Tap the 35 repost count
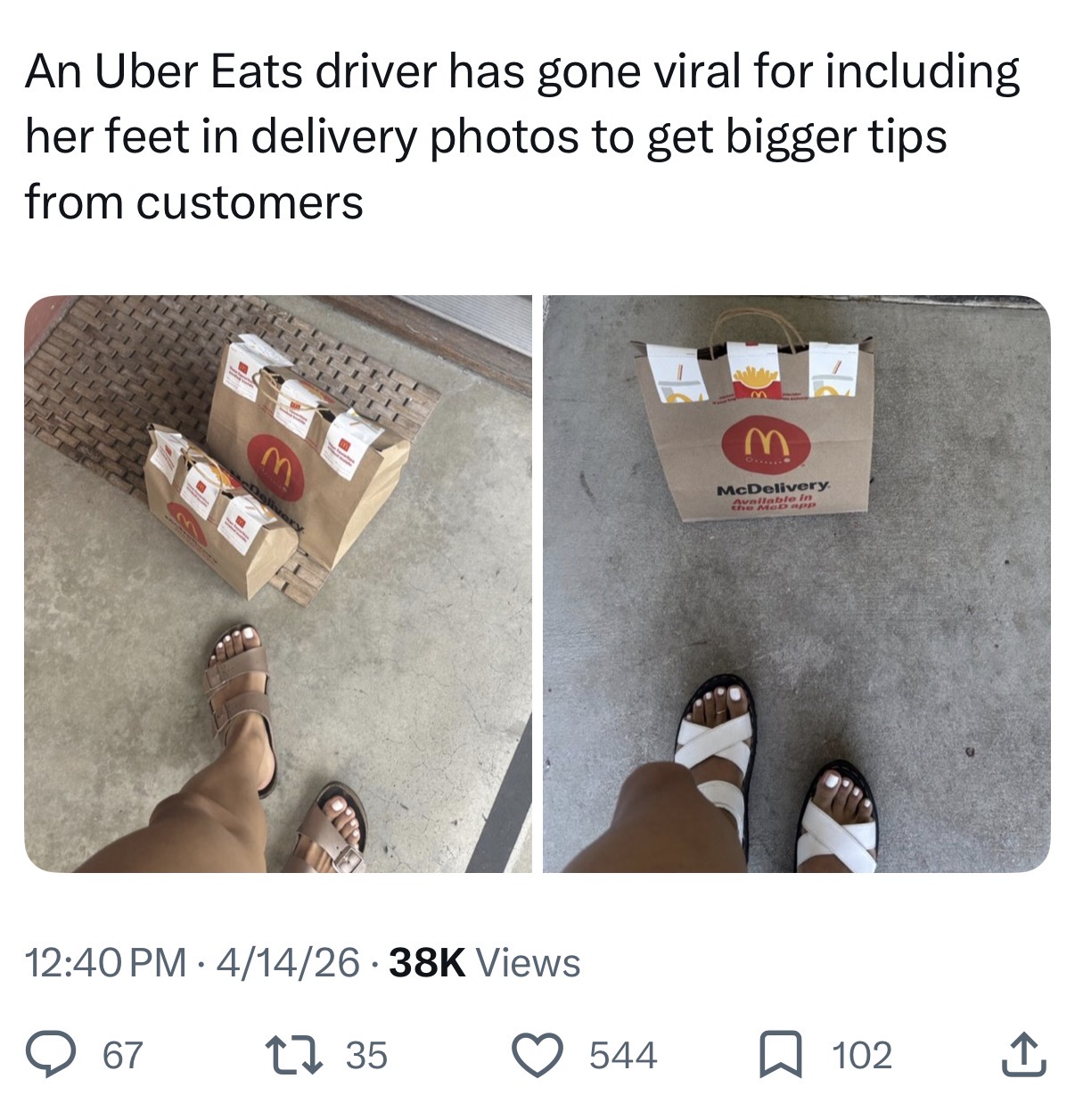This screenshot has height=1120, width=1075. (x=366, y=1056)
